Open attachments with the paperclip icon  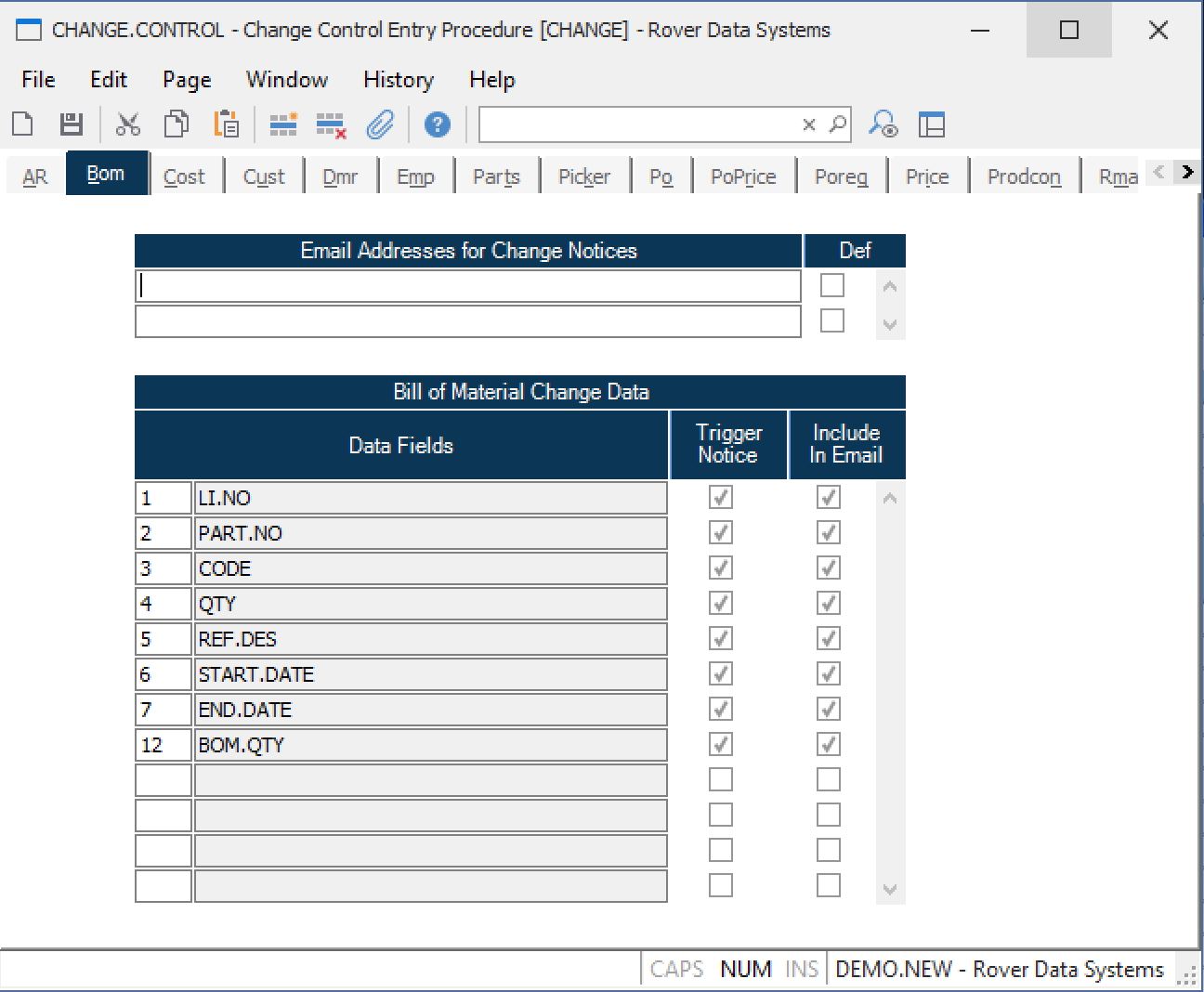pos(380,124)
